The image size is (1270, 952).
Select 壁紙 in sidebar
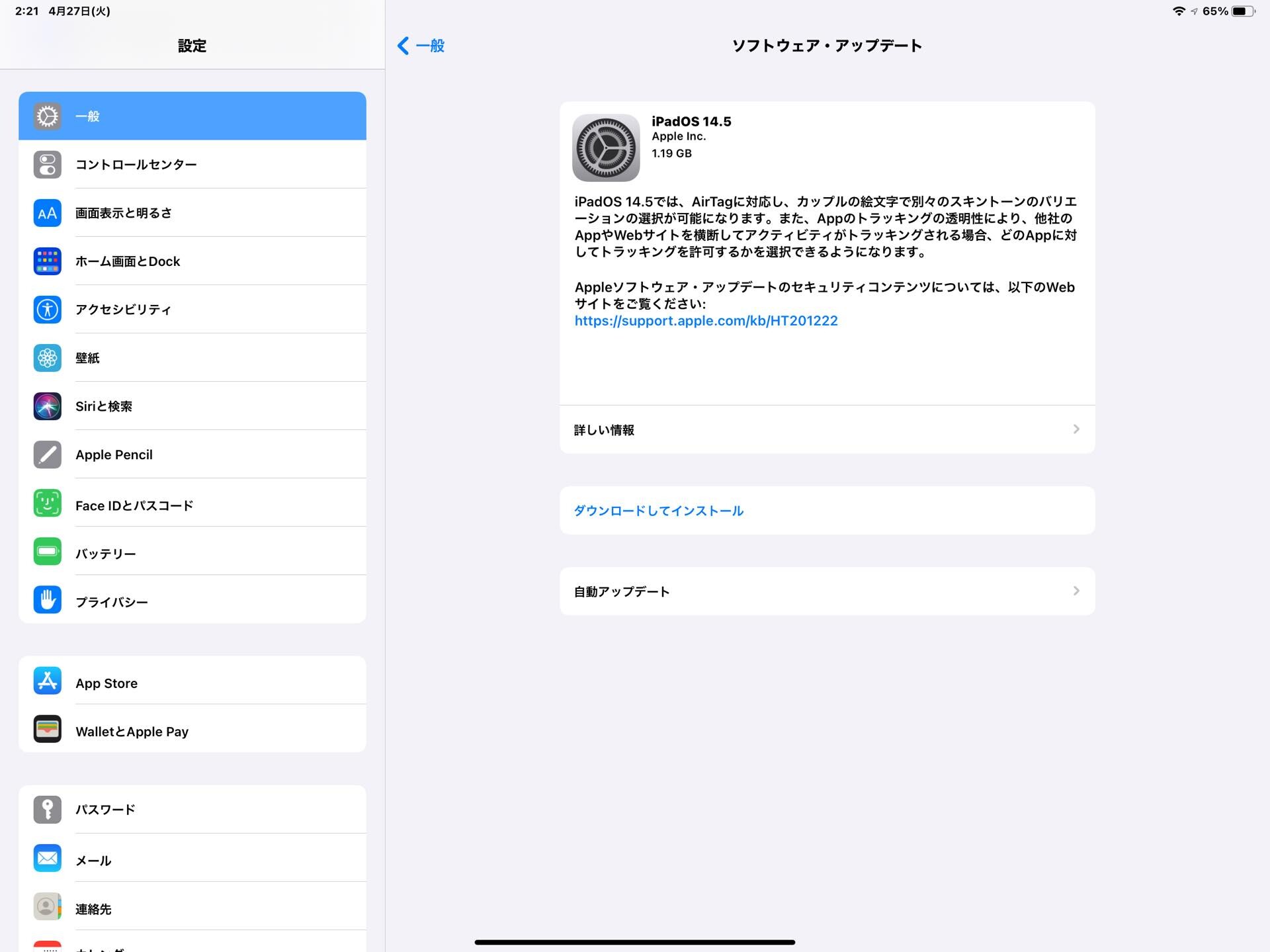click(x=192, y=358)
